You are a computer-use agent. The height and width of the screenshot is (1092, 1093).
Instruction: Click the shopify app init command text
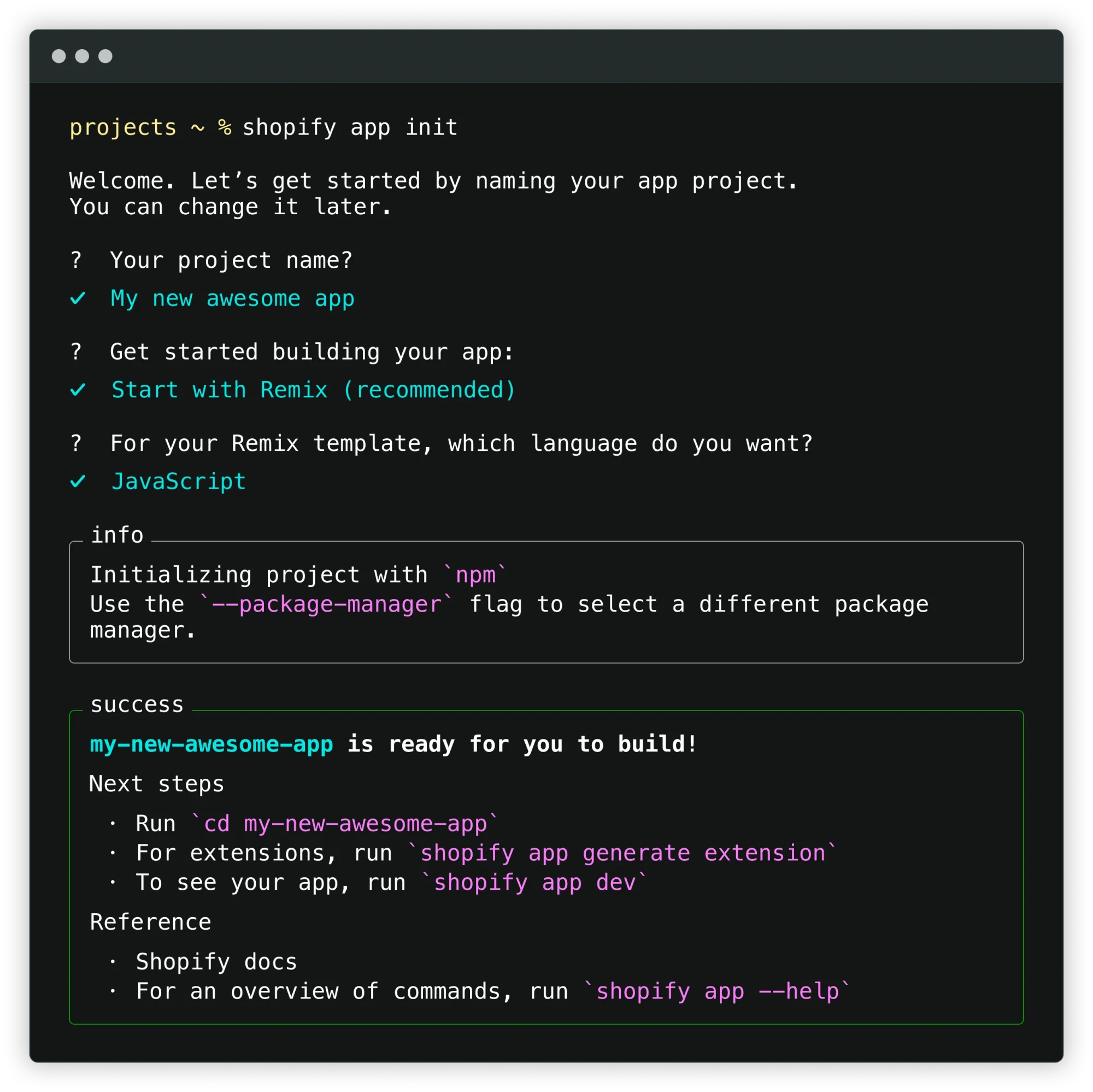(x=350, y=127)
